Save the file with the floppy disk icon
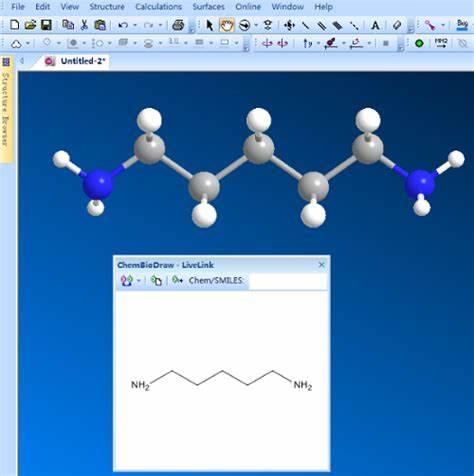474x476 pixels. (x=46, y=25)
